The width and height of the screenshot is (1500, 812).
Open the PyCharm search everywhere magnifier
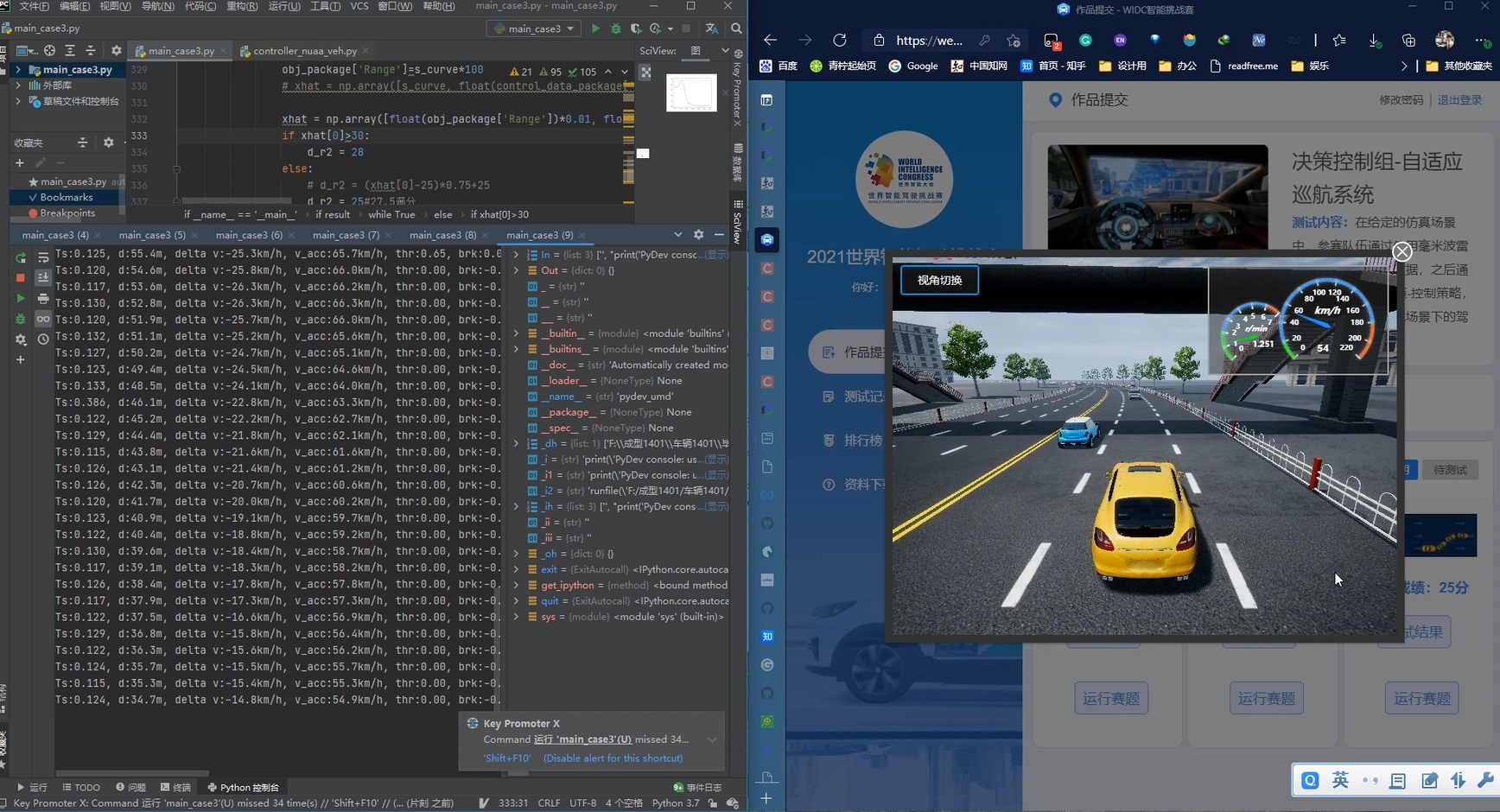(736, 29)
